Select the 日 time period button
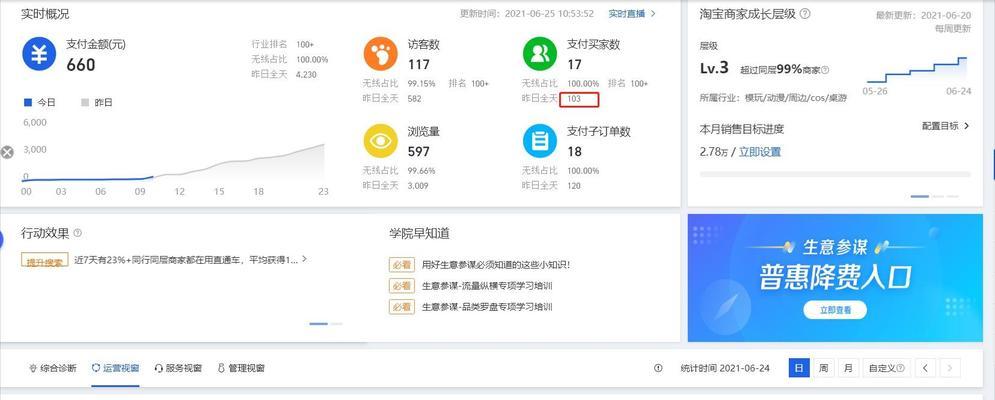Image resolution: width=995 pixels, height=400 pixels. coord(799,368)
